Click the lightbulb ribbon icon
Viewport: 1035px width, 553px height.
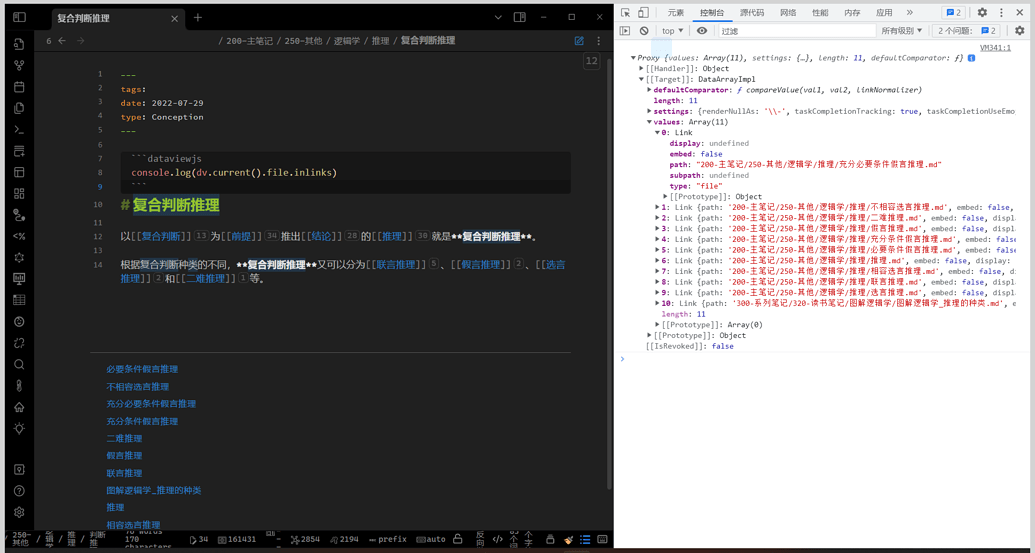click(x=19, y=428)
